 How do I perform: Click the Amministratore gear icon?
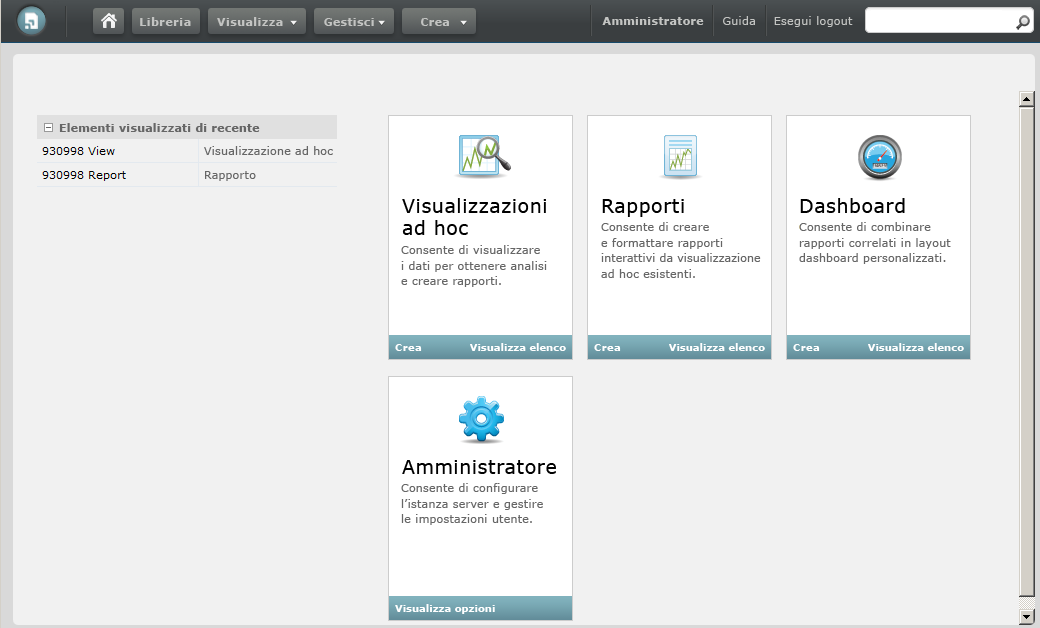[x=481, y=419]
